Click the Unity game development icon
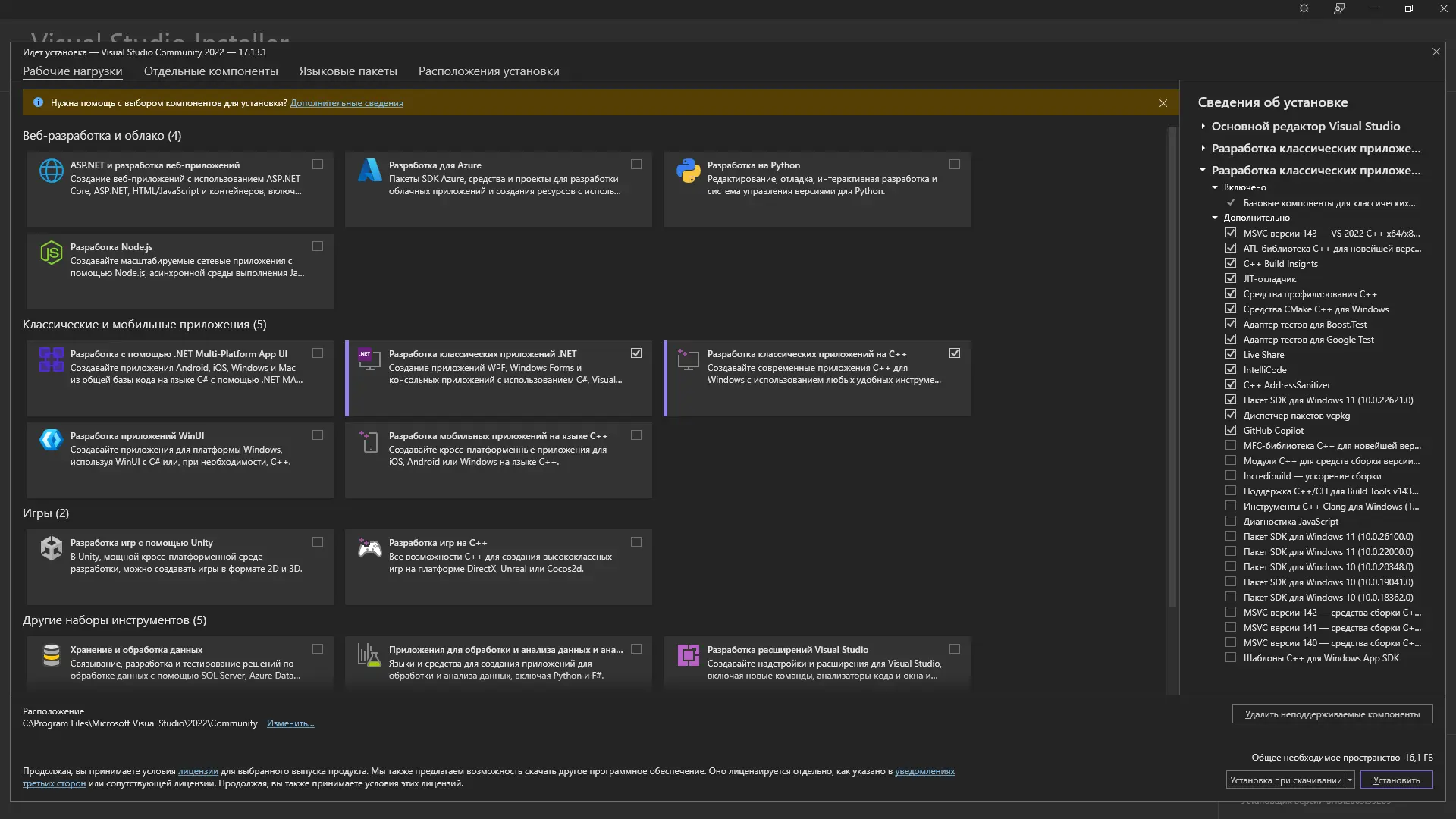The width and height of the screenshot is (1456, 819). (x=52, y=548)
